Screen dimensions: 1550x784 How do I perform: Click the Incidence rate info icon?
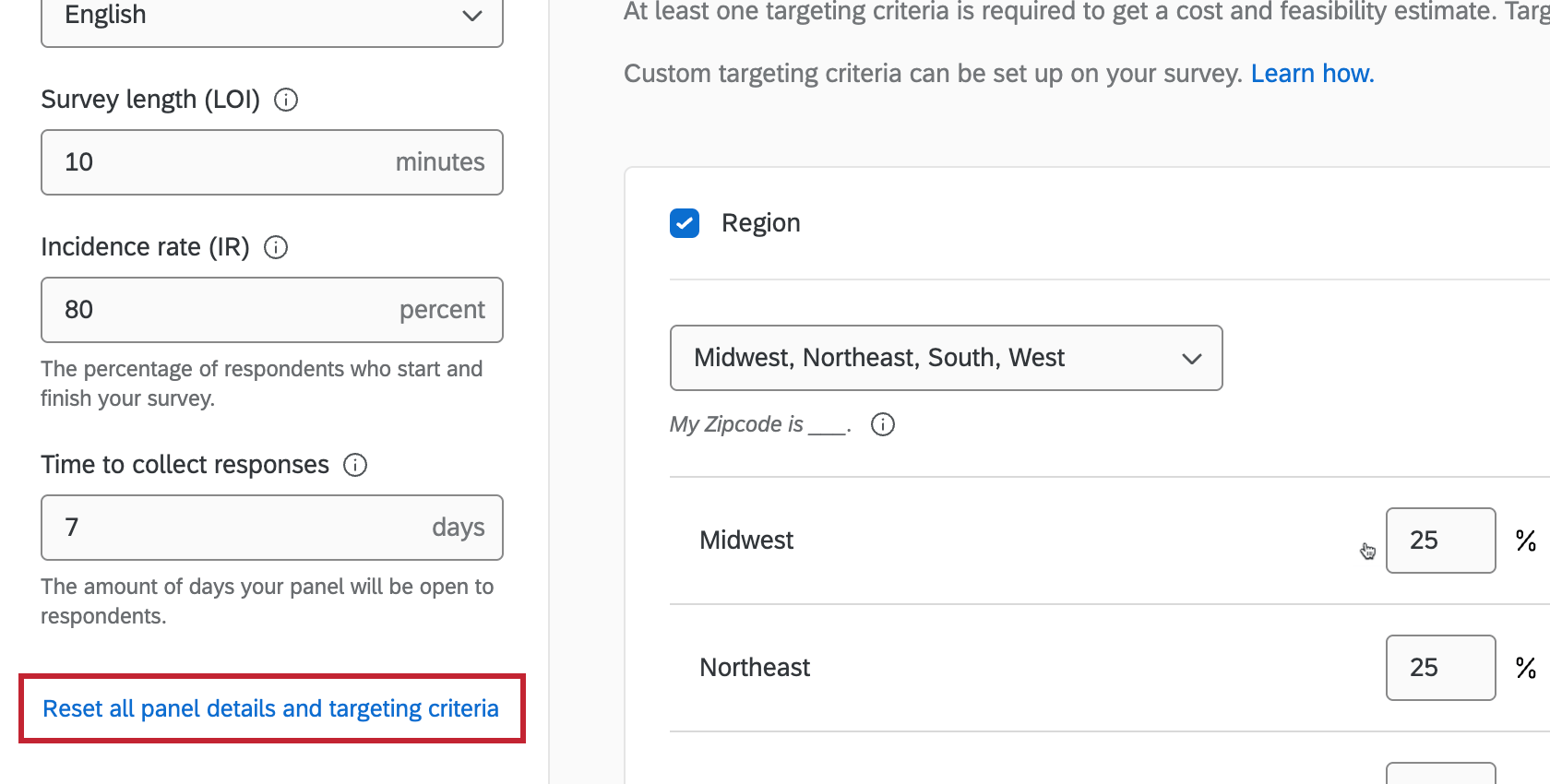click(x=276, y=247)
